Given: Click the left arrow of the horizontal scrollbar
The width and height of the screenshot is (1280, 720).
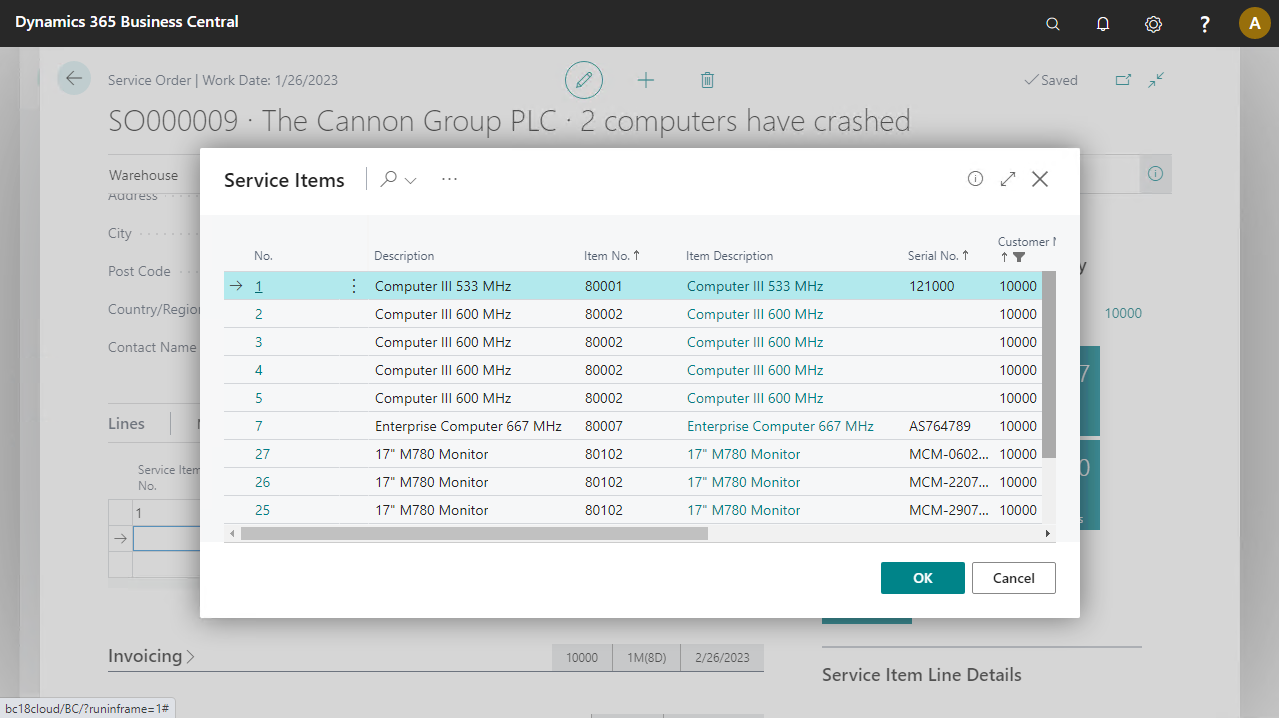Looking at the screenshot, I should tap(232, 534).
